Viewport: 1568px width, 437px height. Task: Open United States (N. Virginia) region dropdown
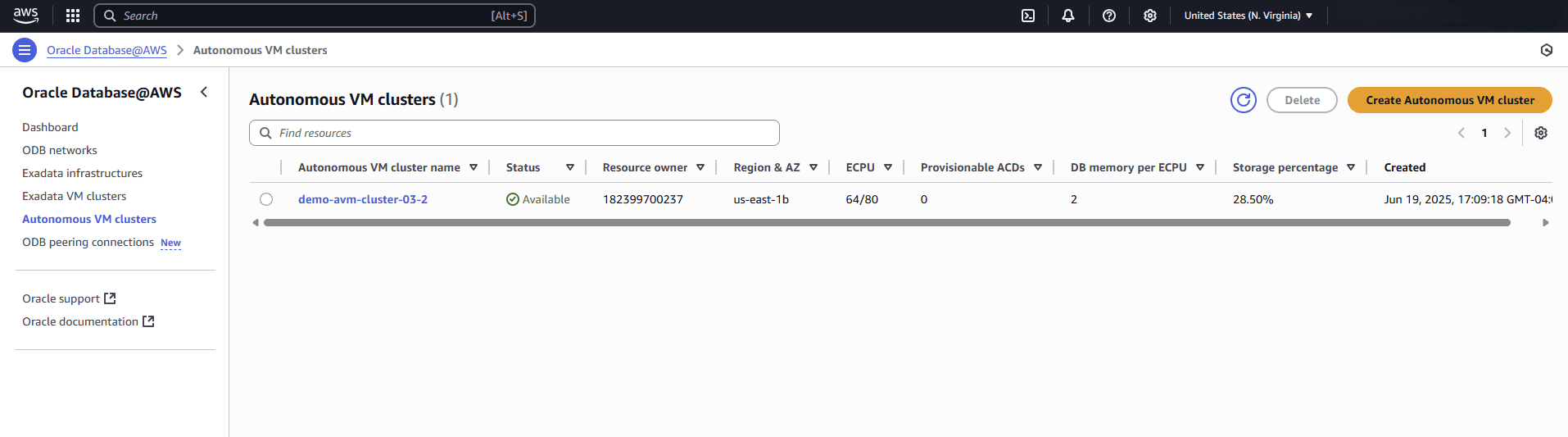coord(1249,16)
